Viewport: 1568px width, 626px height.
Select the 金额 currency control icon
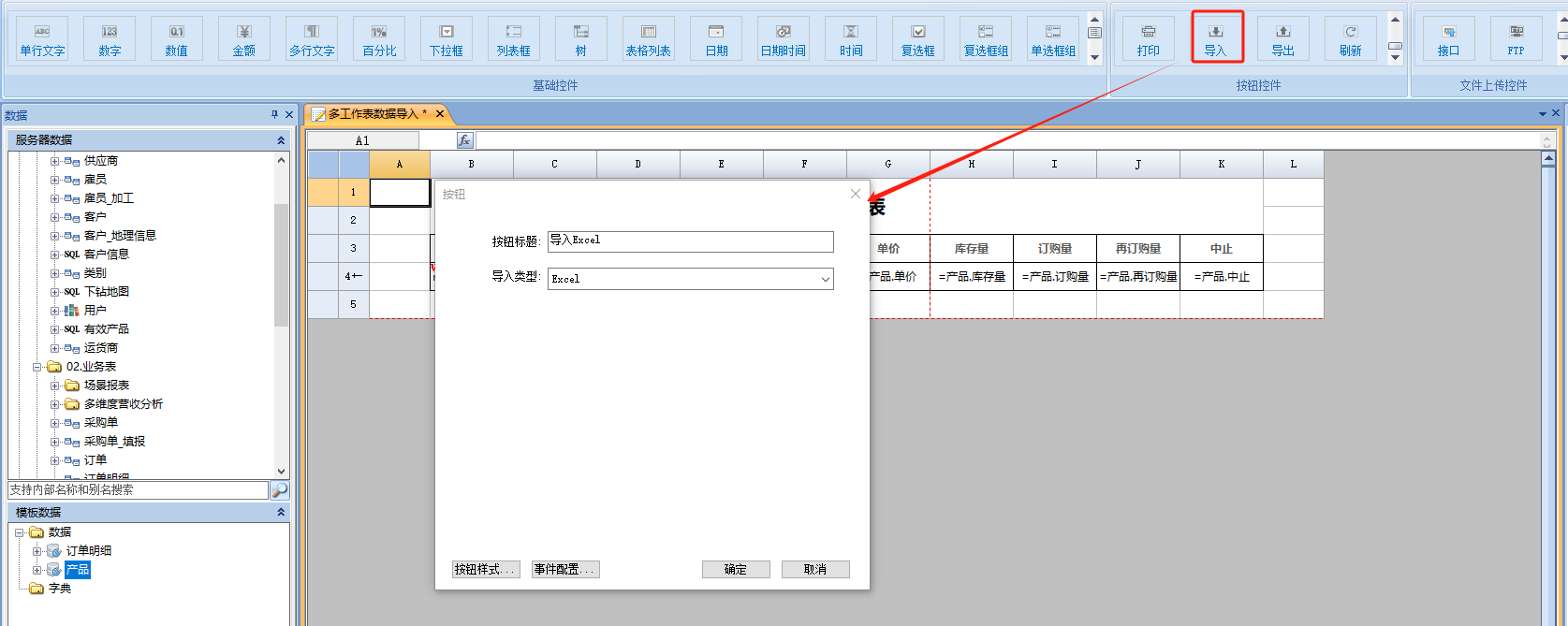[x=243, y=38]
